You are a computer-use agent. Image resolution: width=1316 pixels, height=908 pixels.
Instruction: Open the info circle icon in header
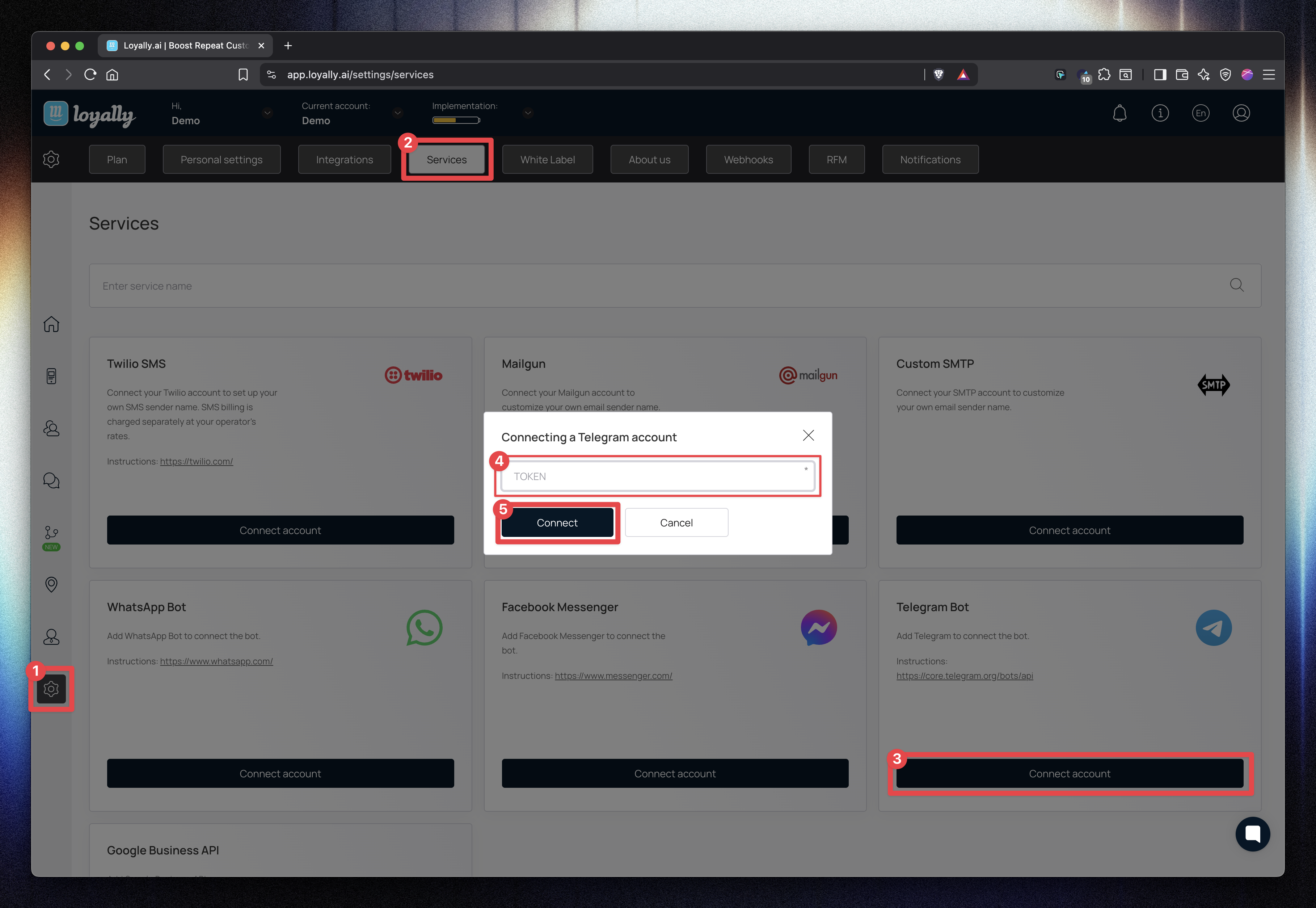(x=1160, y=113)
